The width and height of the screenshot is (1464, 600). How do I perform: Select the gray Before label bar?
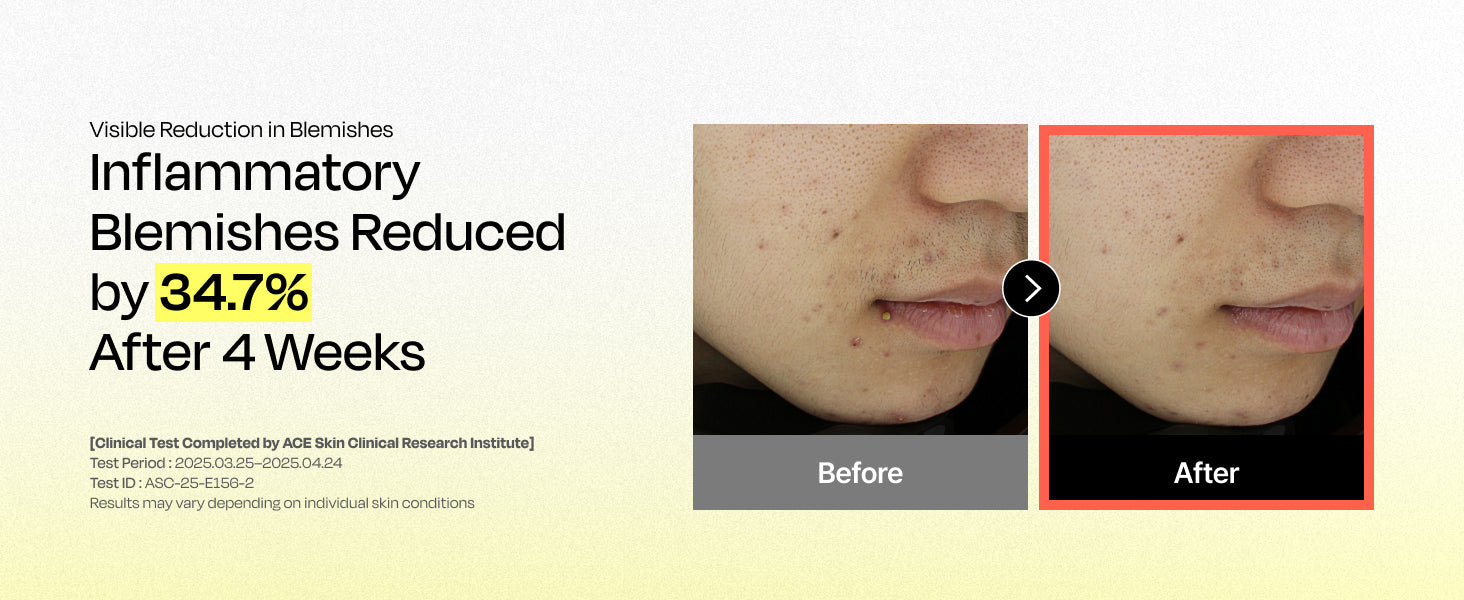point(860,472)
